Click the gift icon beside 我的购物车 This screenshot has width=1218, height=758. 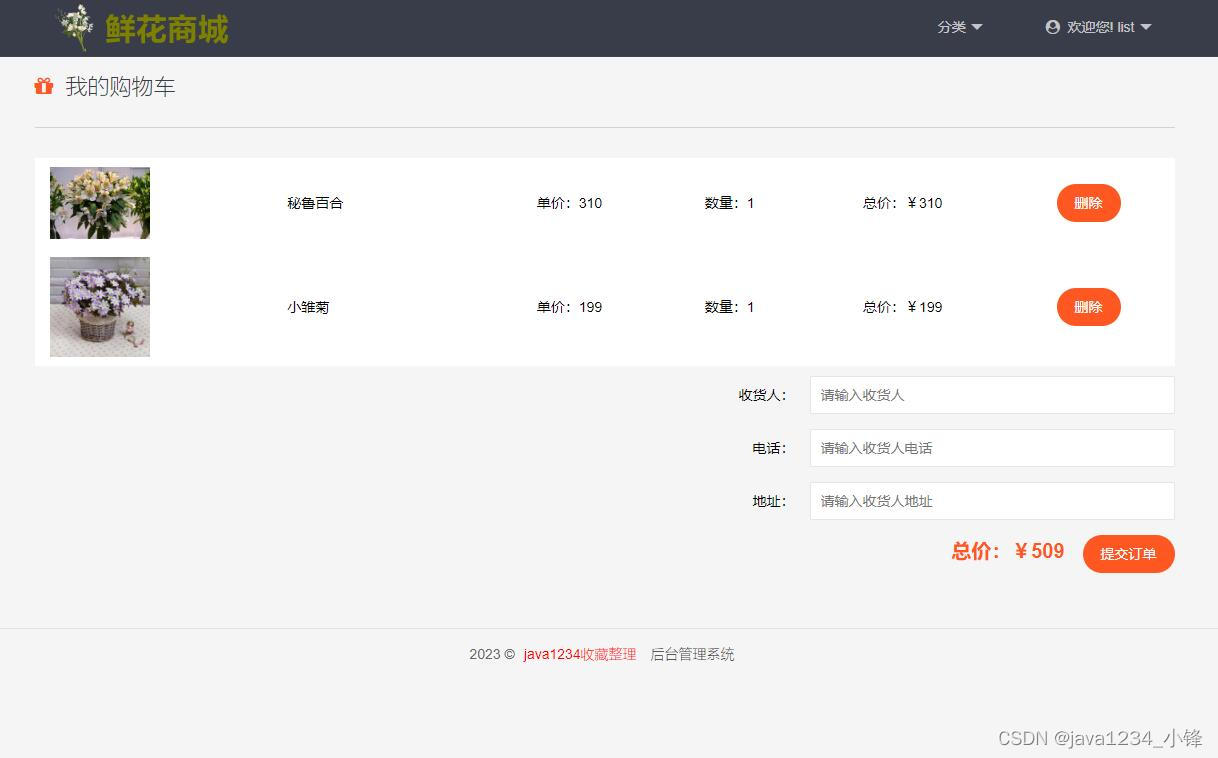(x=44, y=86)
